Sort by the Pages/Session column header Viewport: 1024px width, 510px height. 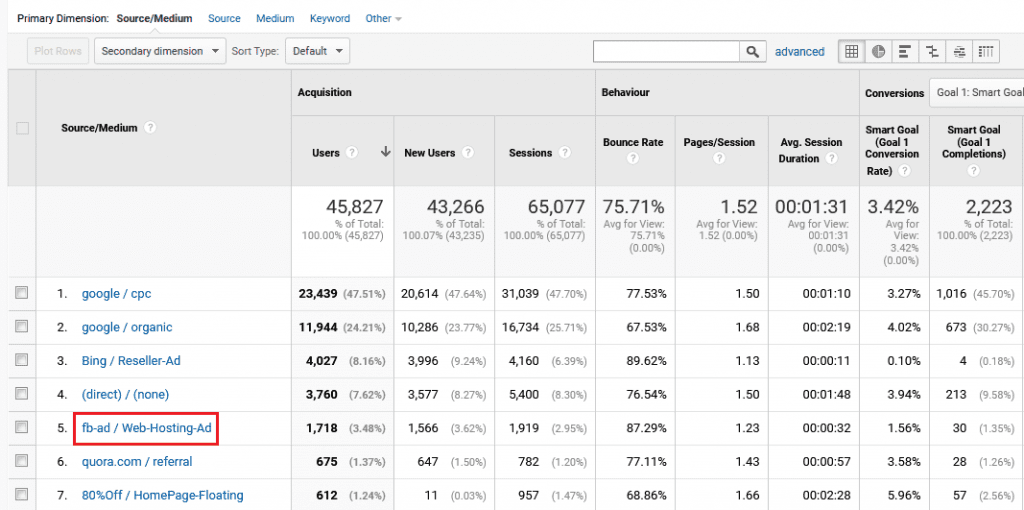click(719, 142)
